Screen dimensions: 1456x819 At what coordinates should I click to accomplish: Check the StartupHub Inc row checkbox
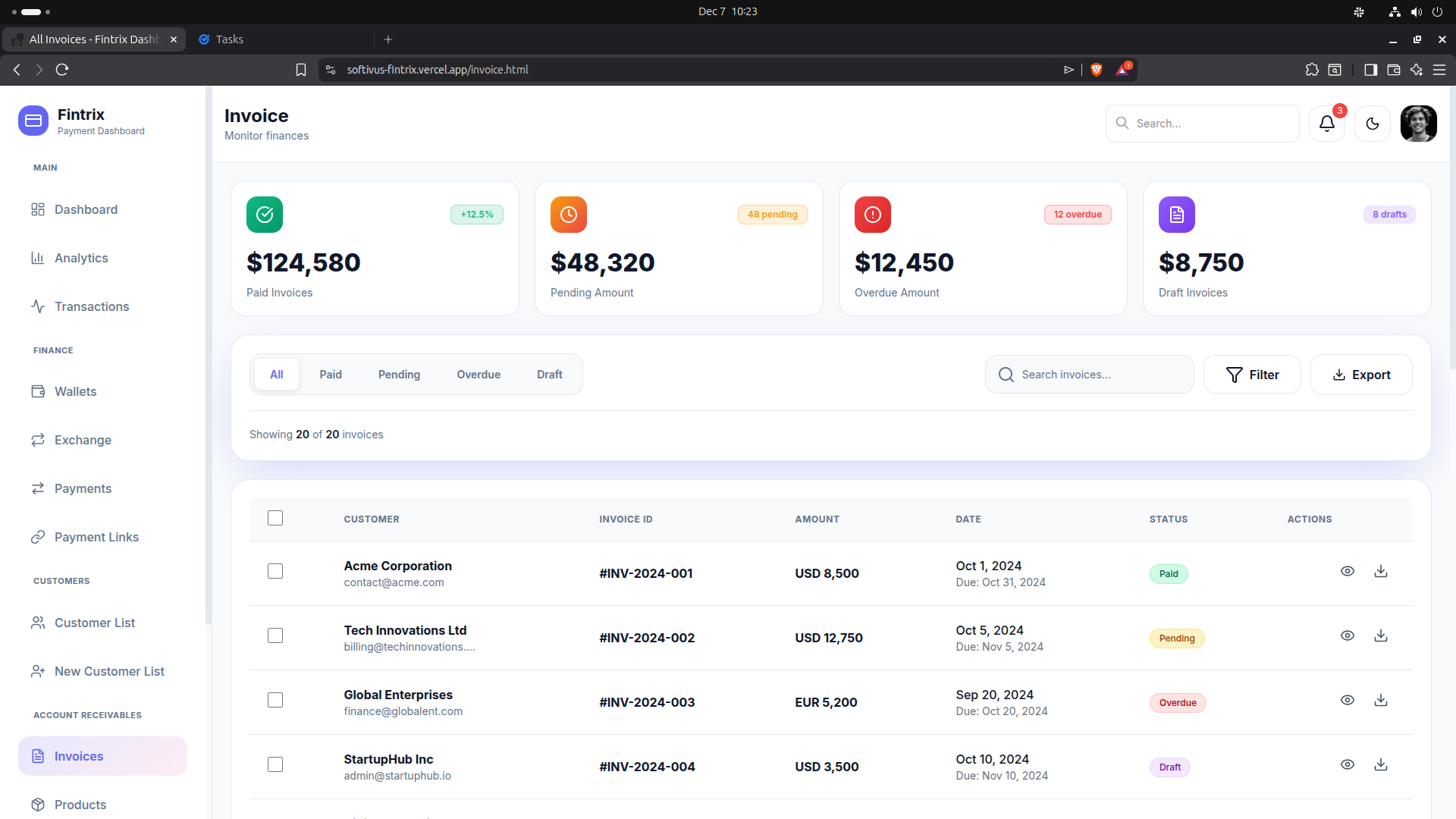point(275,764)
